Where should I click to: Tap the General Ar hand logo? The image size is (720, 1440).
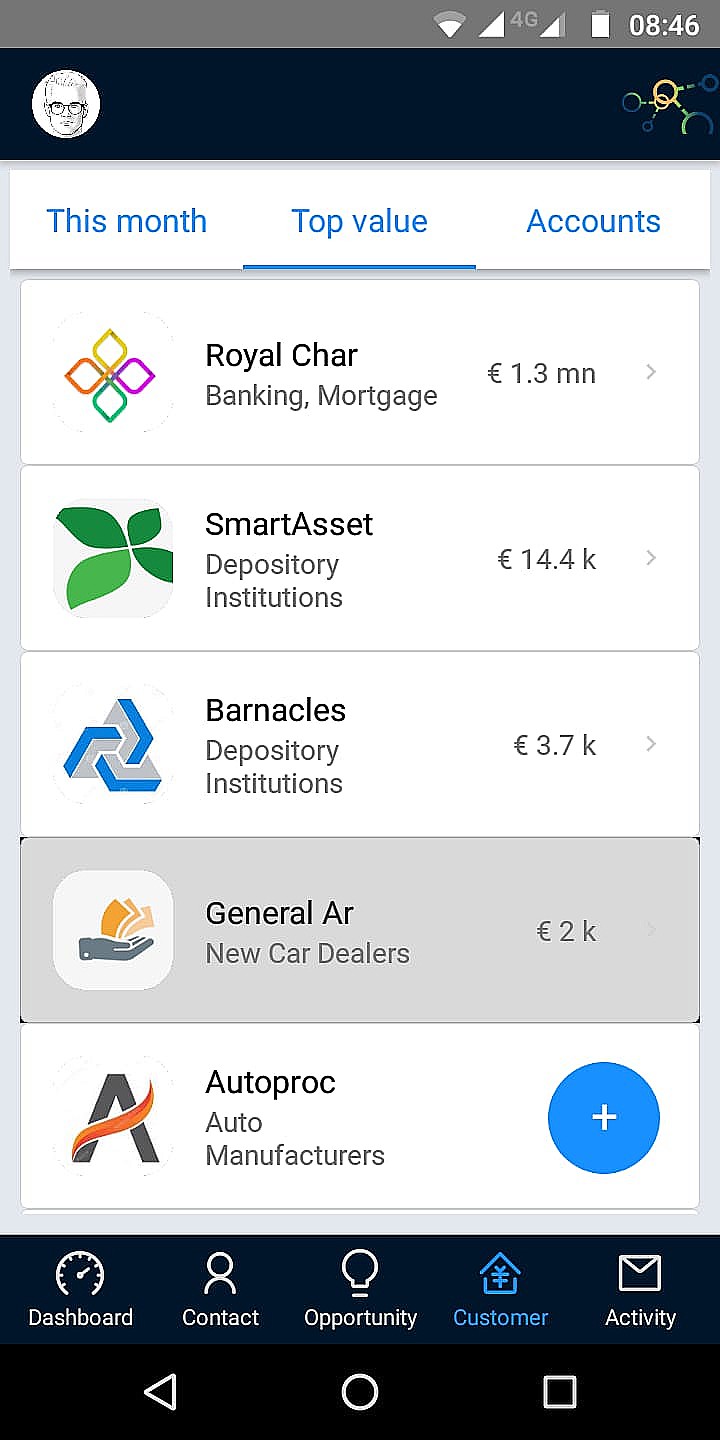(112, 930)
